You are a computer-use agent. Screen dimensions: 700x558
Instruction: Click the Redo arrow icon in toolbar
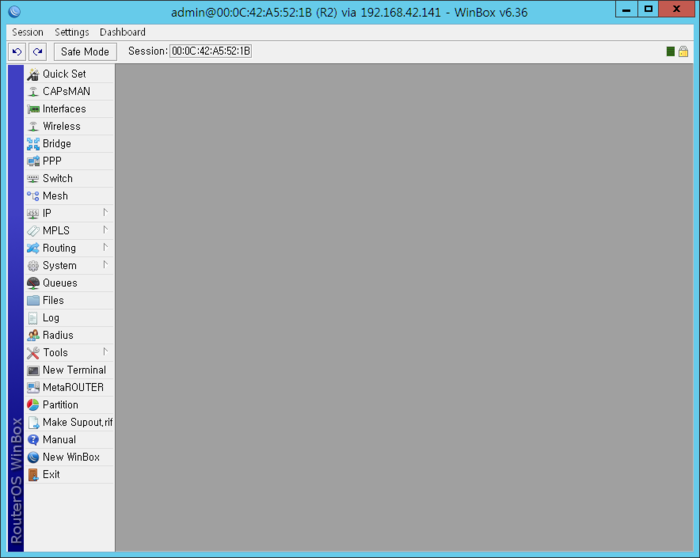click(x=37, y=51)
